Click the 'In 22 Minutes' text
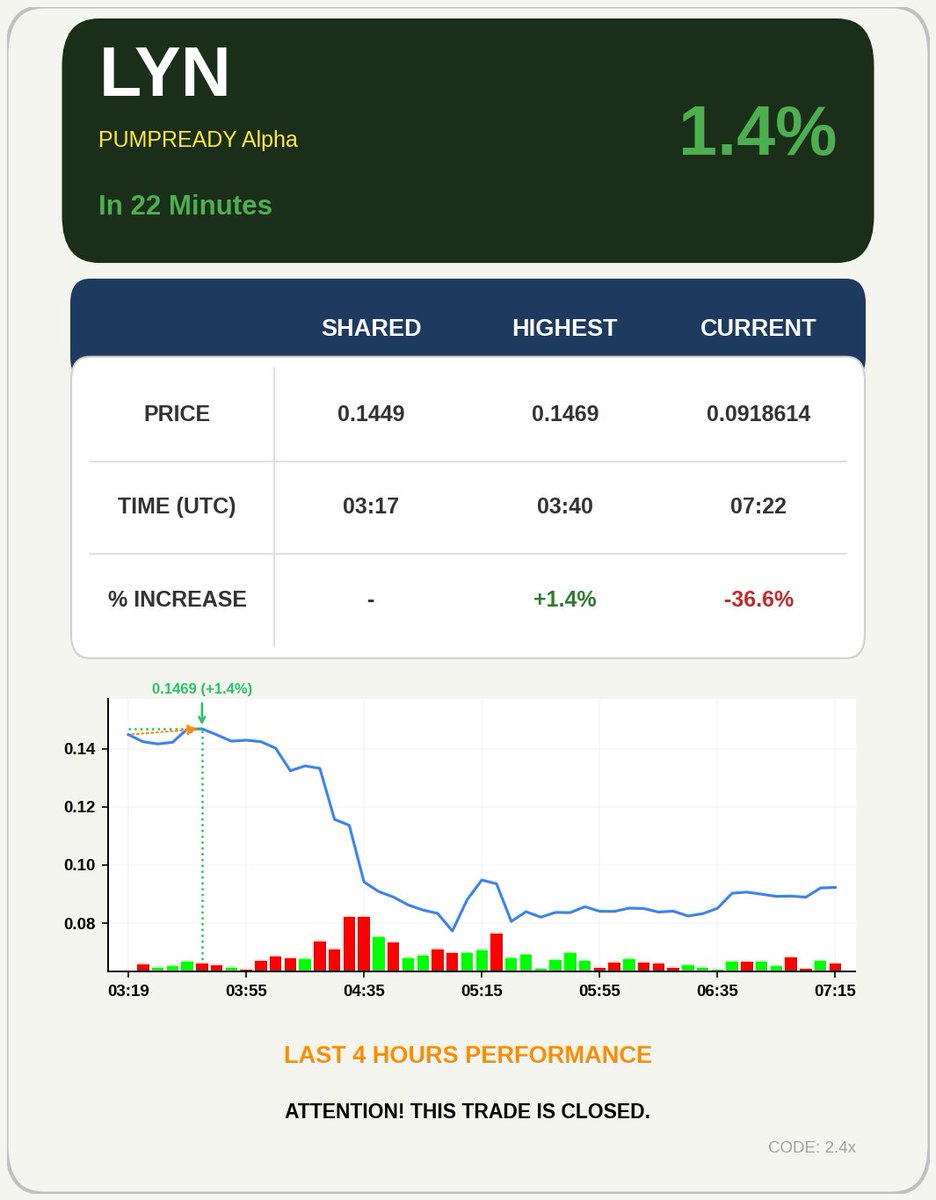 185,205
